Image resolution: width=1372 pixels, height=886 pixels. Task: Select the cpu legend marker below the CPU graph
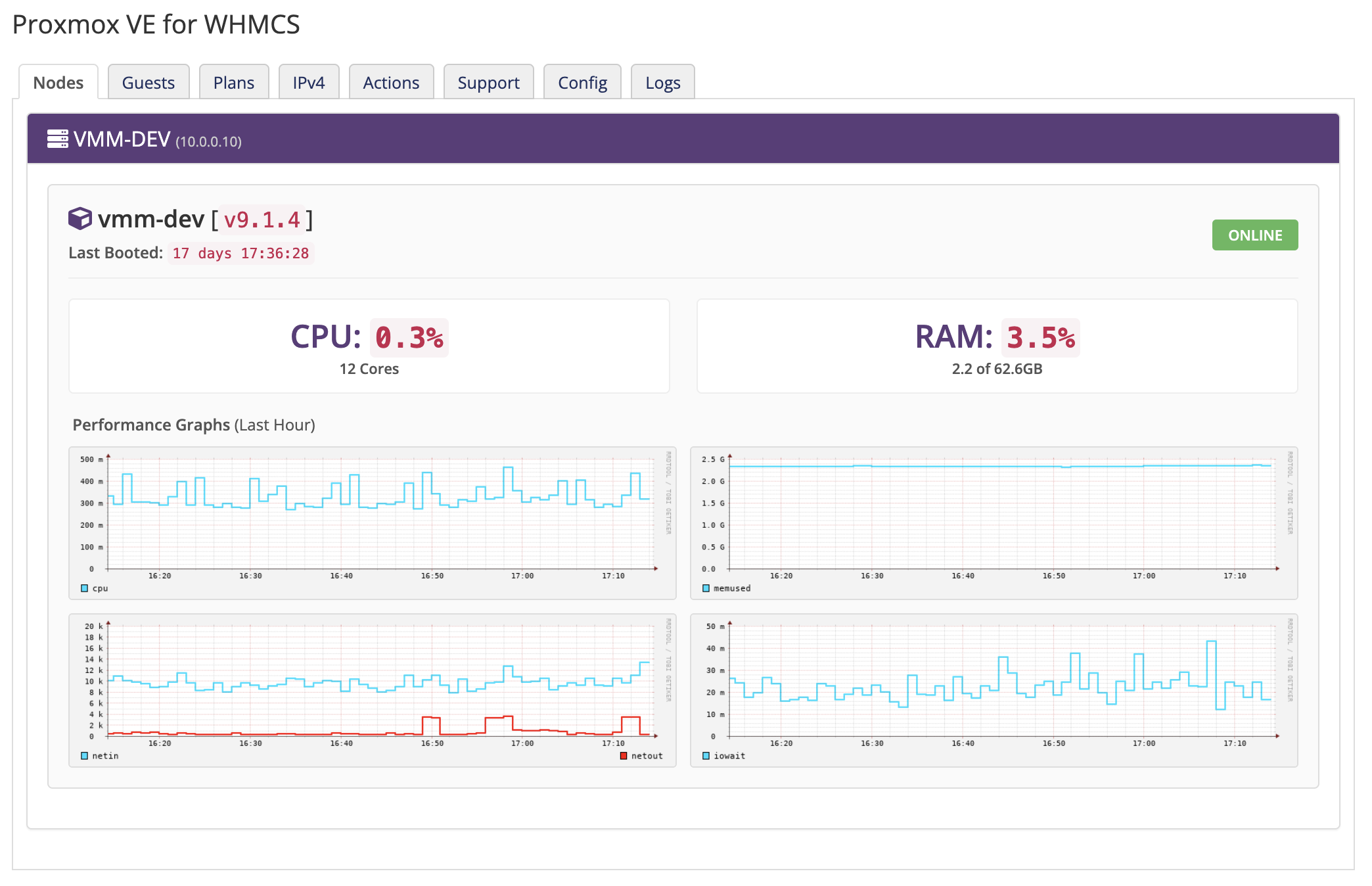[84, 588]
